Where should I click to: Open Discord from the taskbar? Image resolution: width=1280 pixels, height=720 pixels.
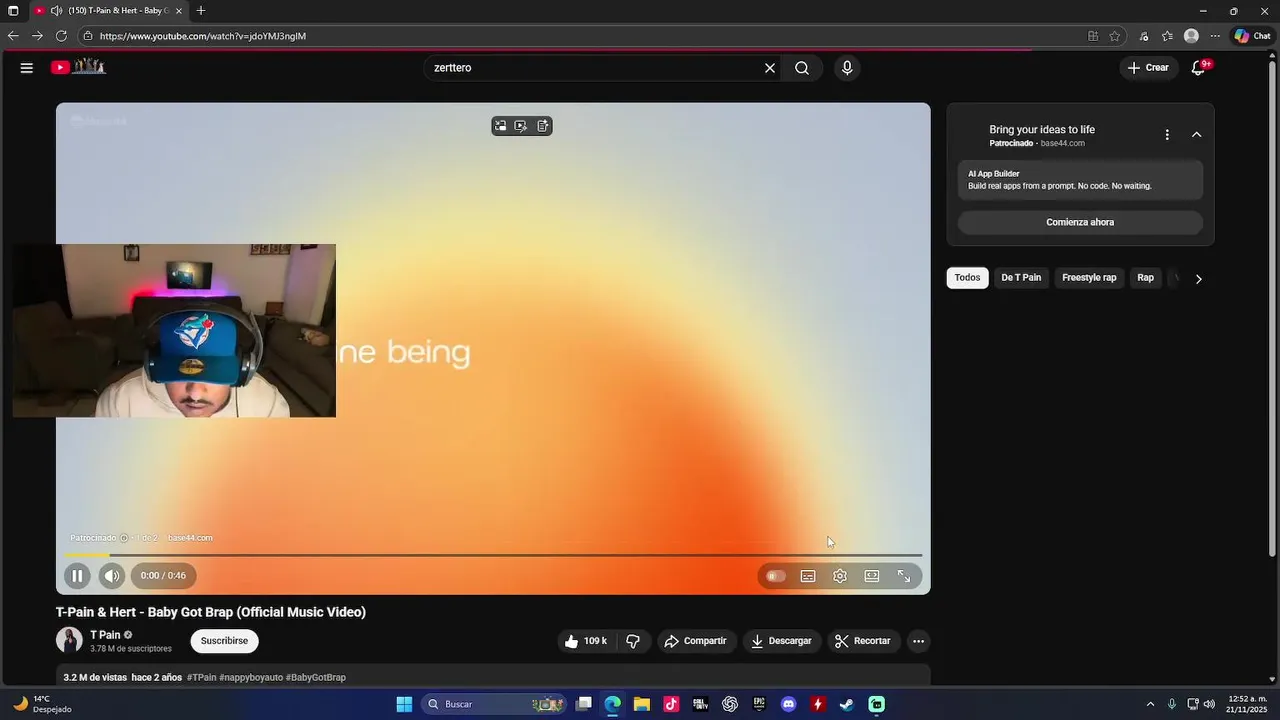click(x=789, y=704)
